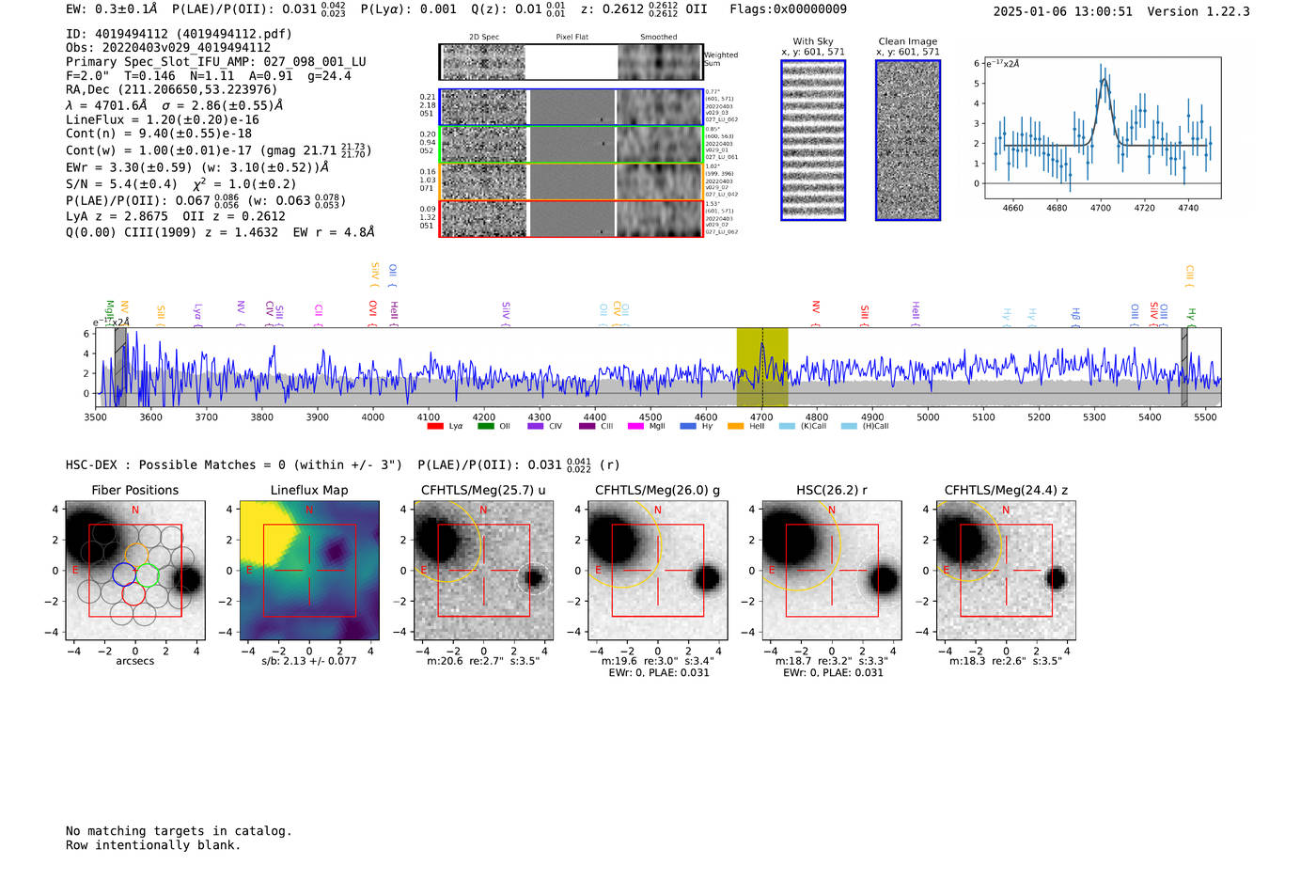Viewport: 1316px width, 896px height.
Task: Click the 2D Spec column header
Action: point(484,38)
